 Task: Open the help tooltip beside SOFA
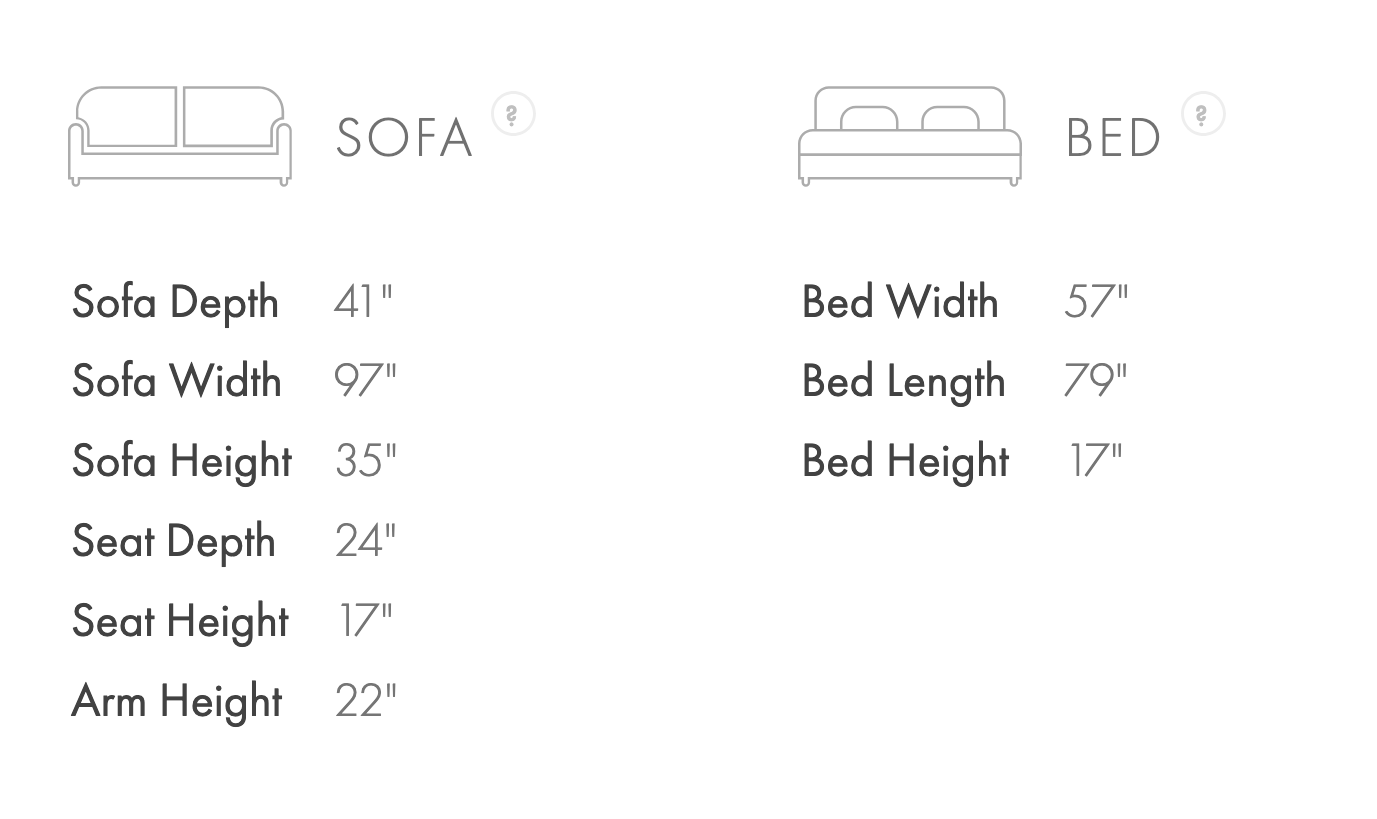(513, 114)
